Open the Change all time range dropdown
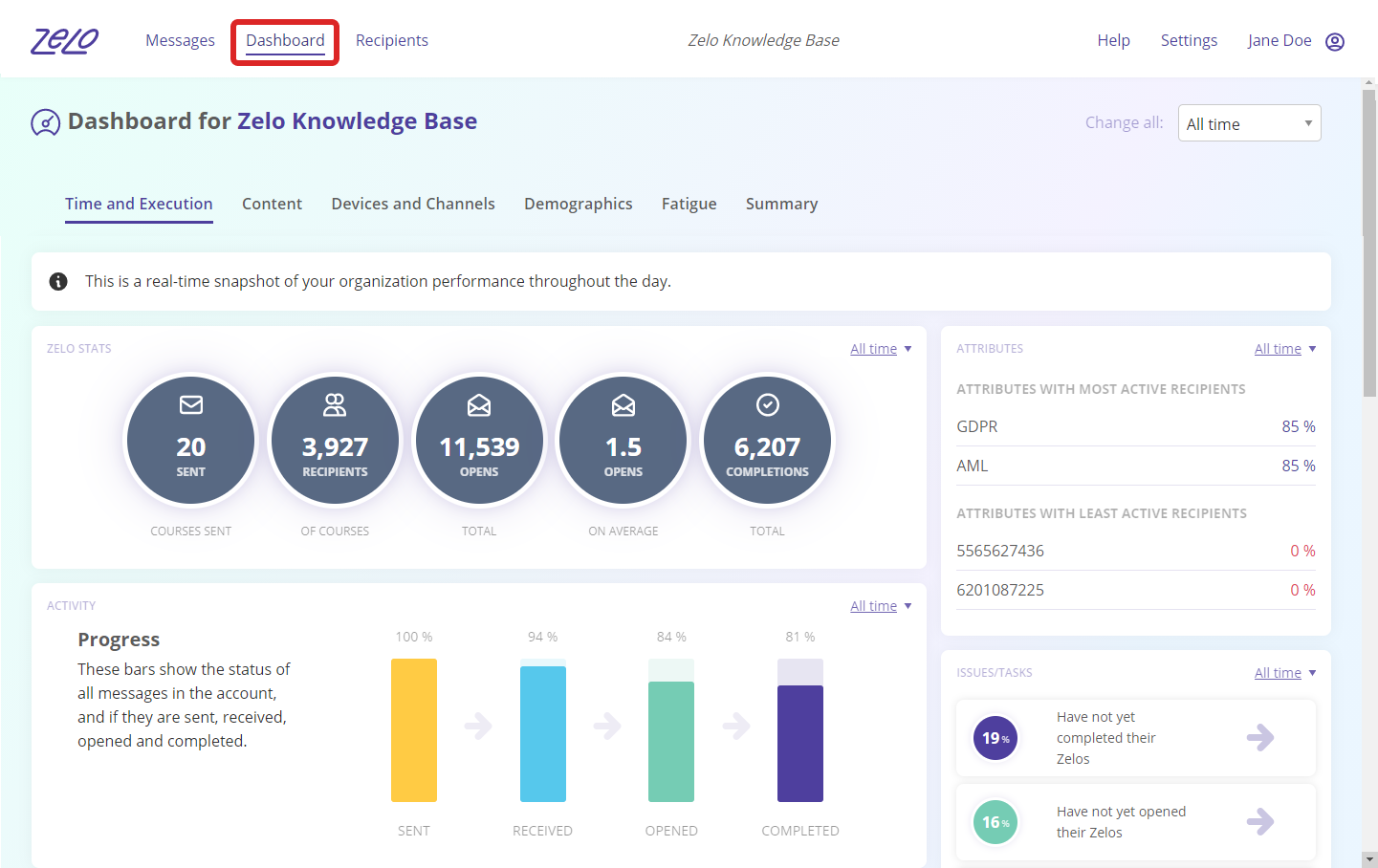Image resolution: width=1378 pixels, height=868 pixels. point(1249,123)
